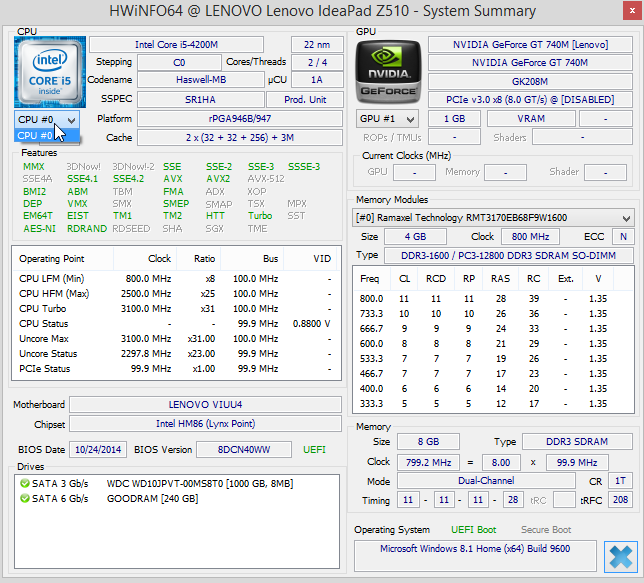Click the SSE4.2 feature label
This screenshot has width=644, height=583.
point(129,179)
